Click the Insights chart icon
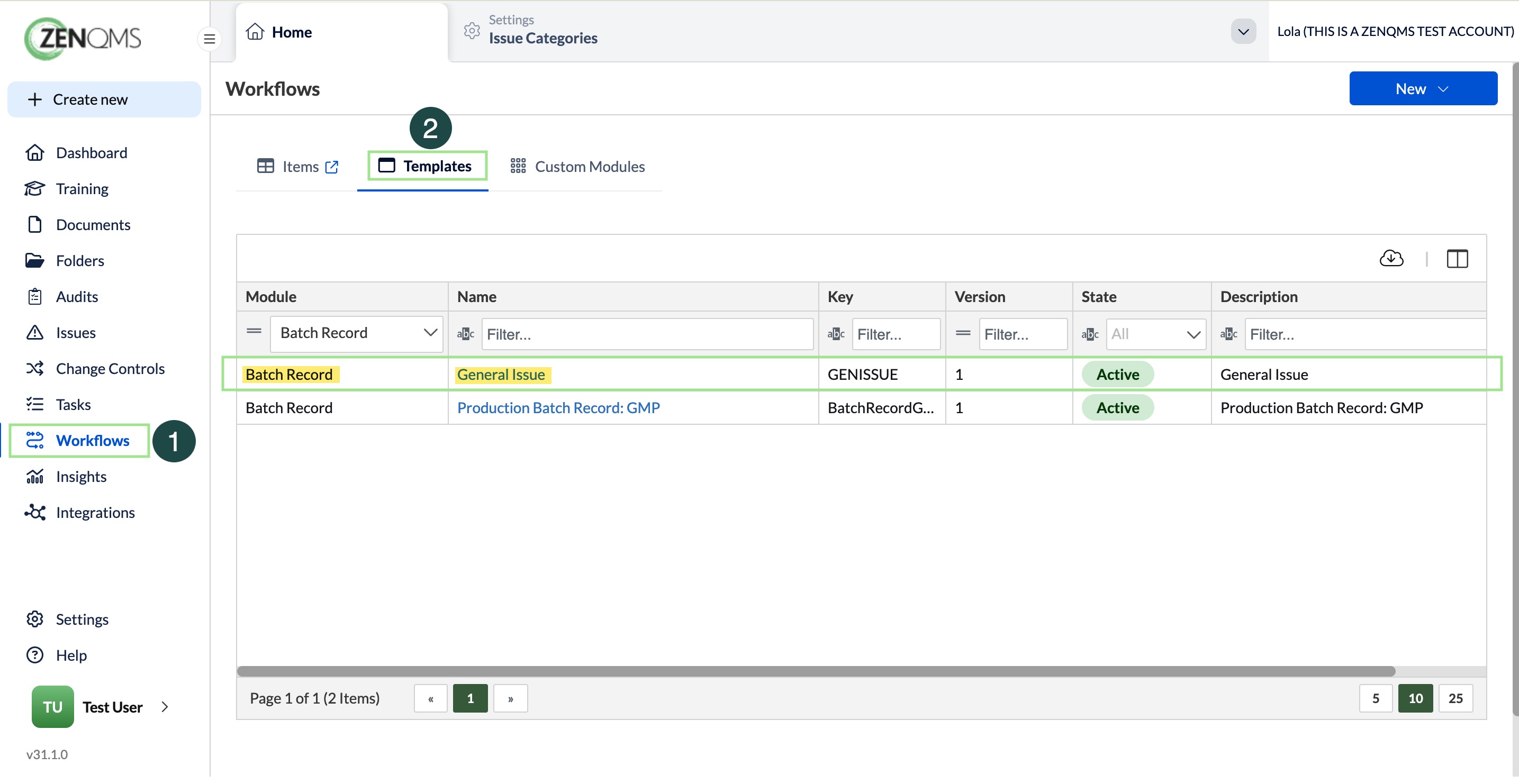1519x784 pixels. 35,476
